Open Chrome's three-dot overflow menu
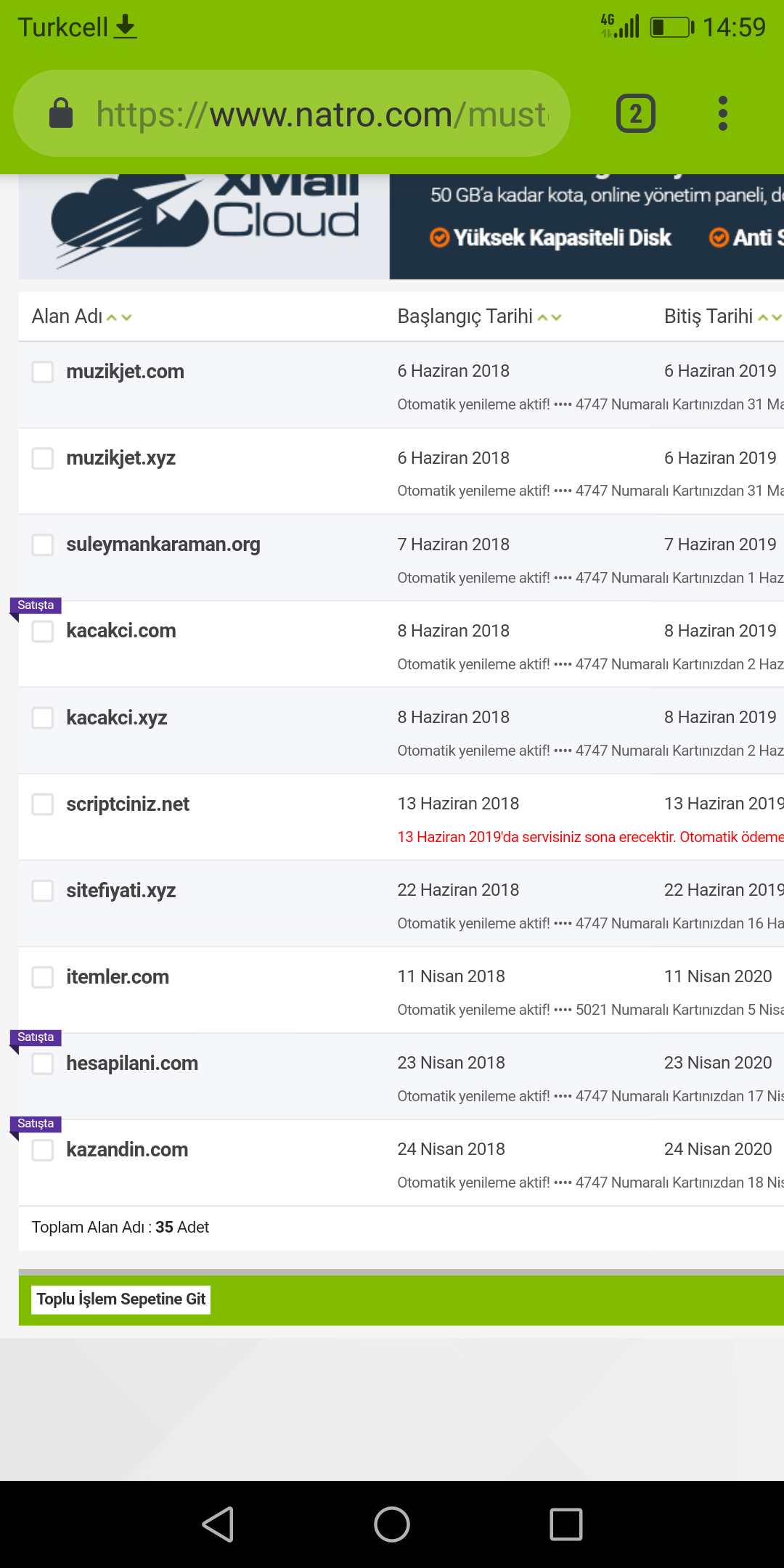Viewport: 784px width, 1568px height. [722, 114]
